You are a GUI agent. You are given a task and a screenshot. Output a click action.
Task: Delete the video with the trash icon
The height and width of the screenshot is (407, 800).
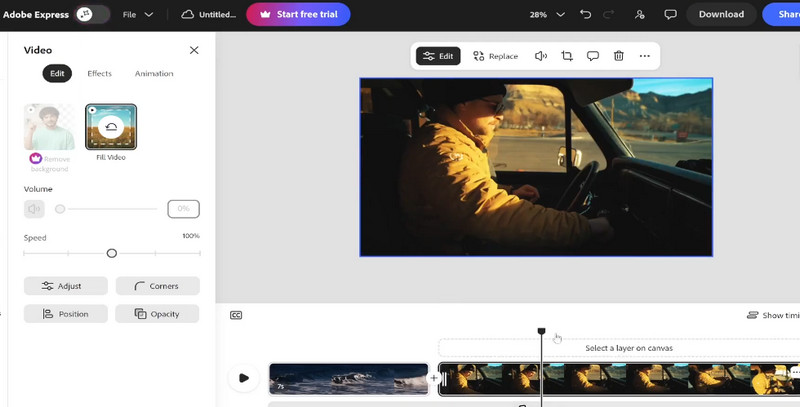coord(619,56)
